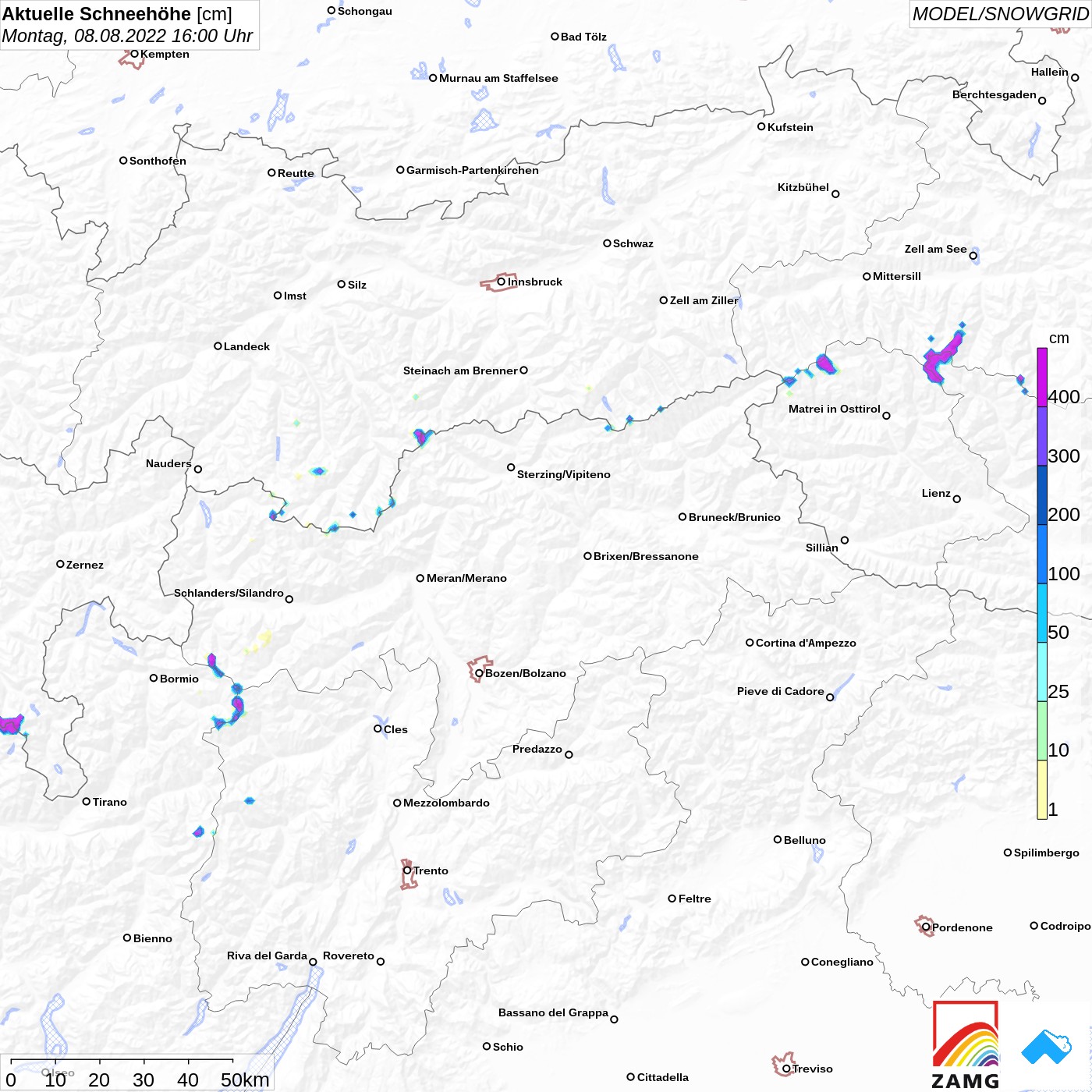Click the Cortina d'Ampezzo location circle

[x=750, y=643]
